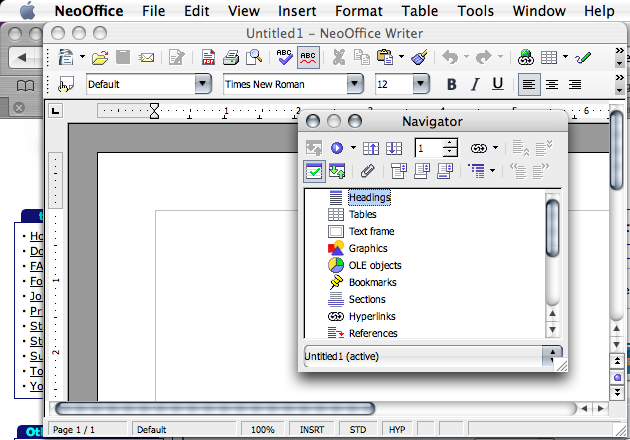630x440 pixels.
Task: Open Heading Levels Shown dropdown in Navigator
Action: point(493,170)
